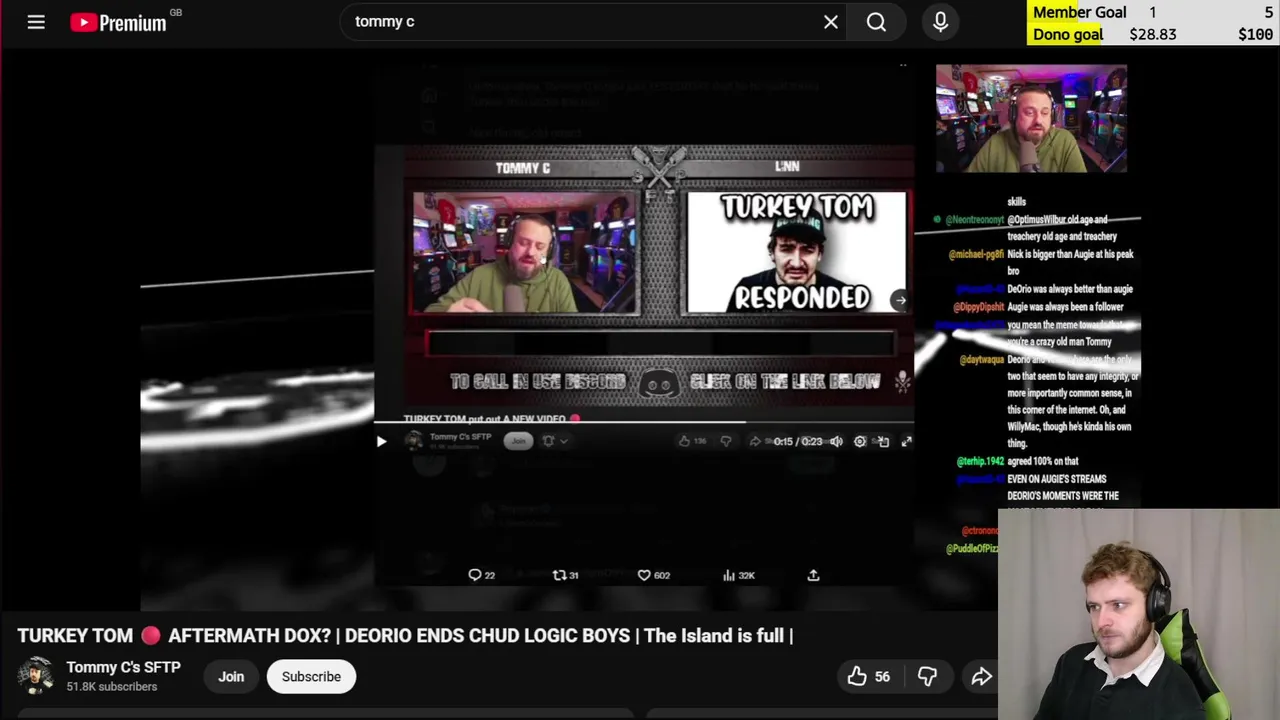This screenshot has height=720, width=1280.
Task: Select chat username @michael-pg8fi
Action: (x=975, y=255)
